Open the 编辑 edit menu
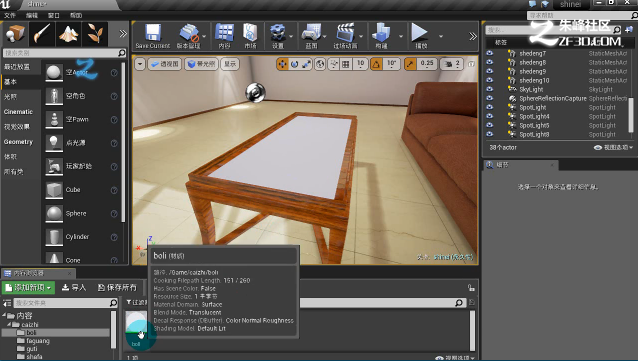Image resolution: width=638 pixels, height=361 pixels. pyautogui.click(x=32, y=15)
